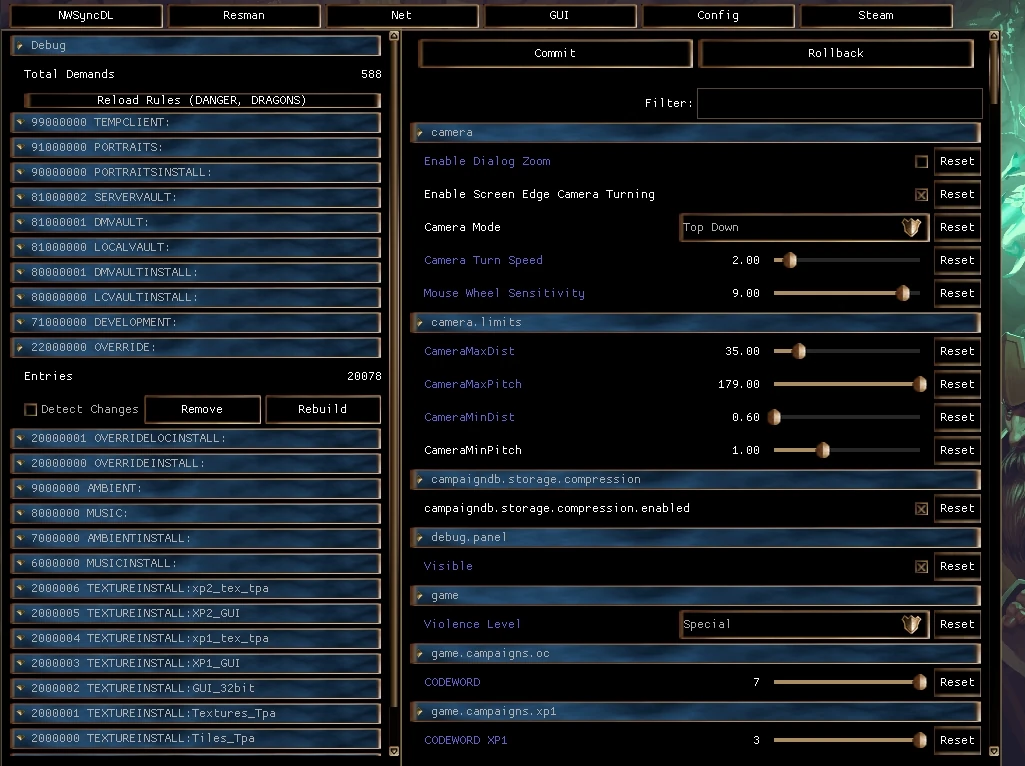Image resolution: width=1025 pixels, height=766 pixels.
Task: Click the arrow icon on the Debug header
Action: coord(20,45)
